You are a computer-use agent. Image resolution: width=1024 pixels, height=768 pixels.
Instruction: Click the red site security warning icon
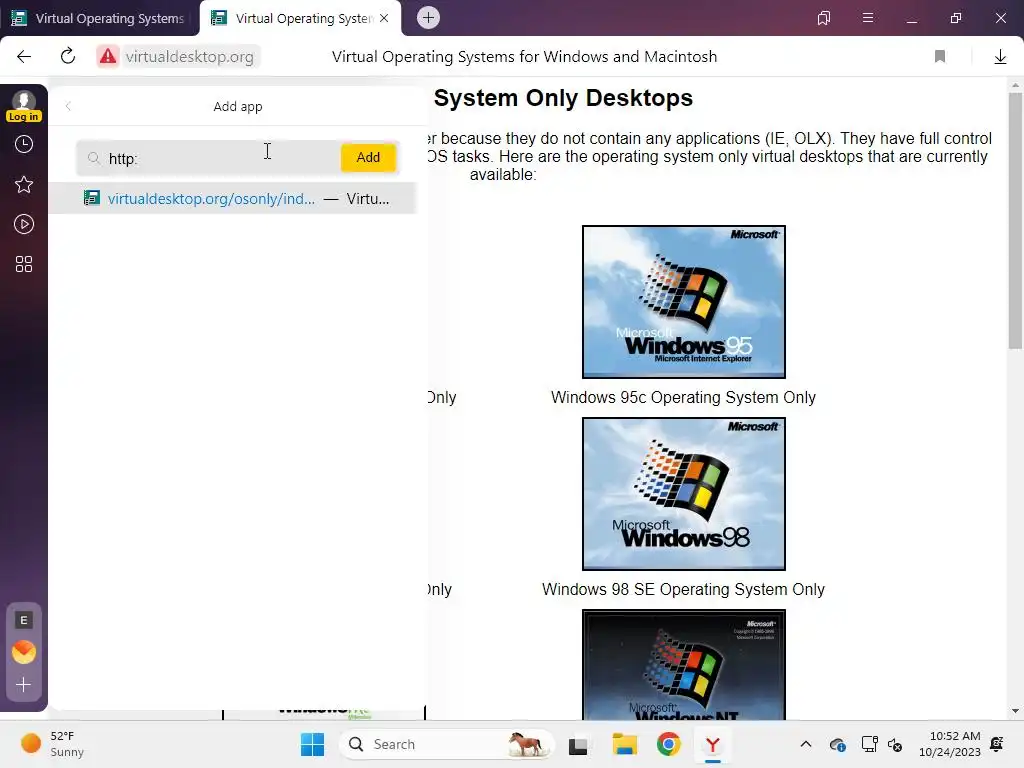[108, 56]
